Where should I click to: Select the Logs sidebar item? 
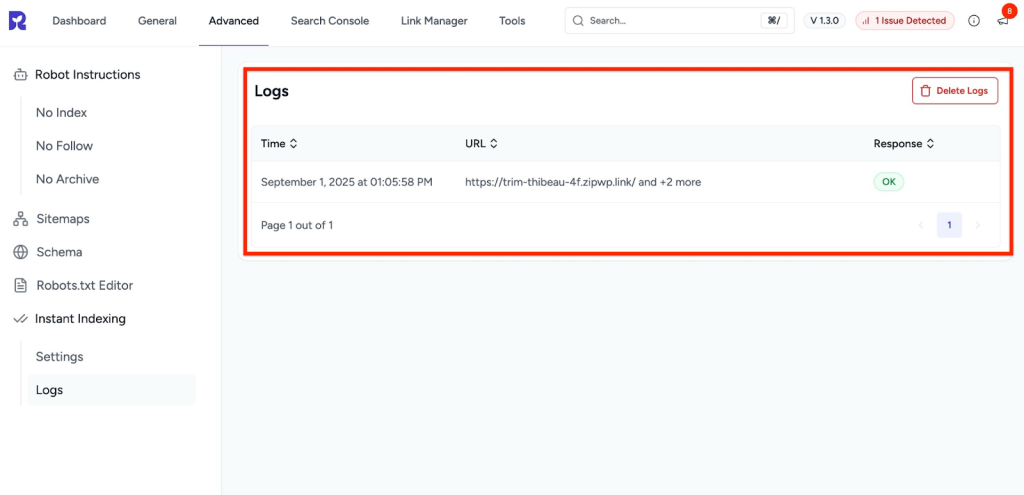(112, 390)
